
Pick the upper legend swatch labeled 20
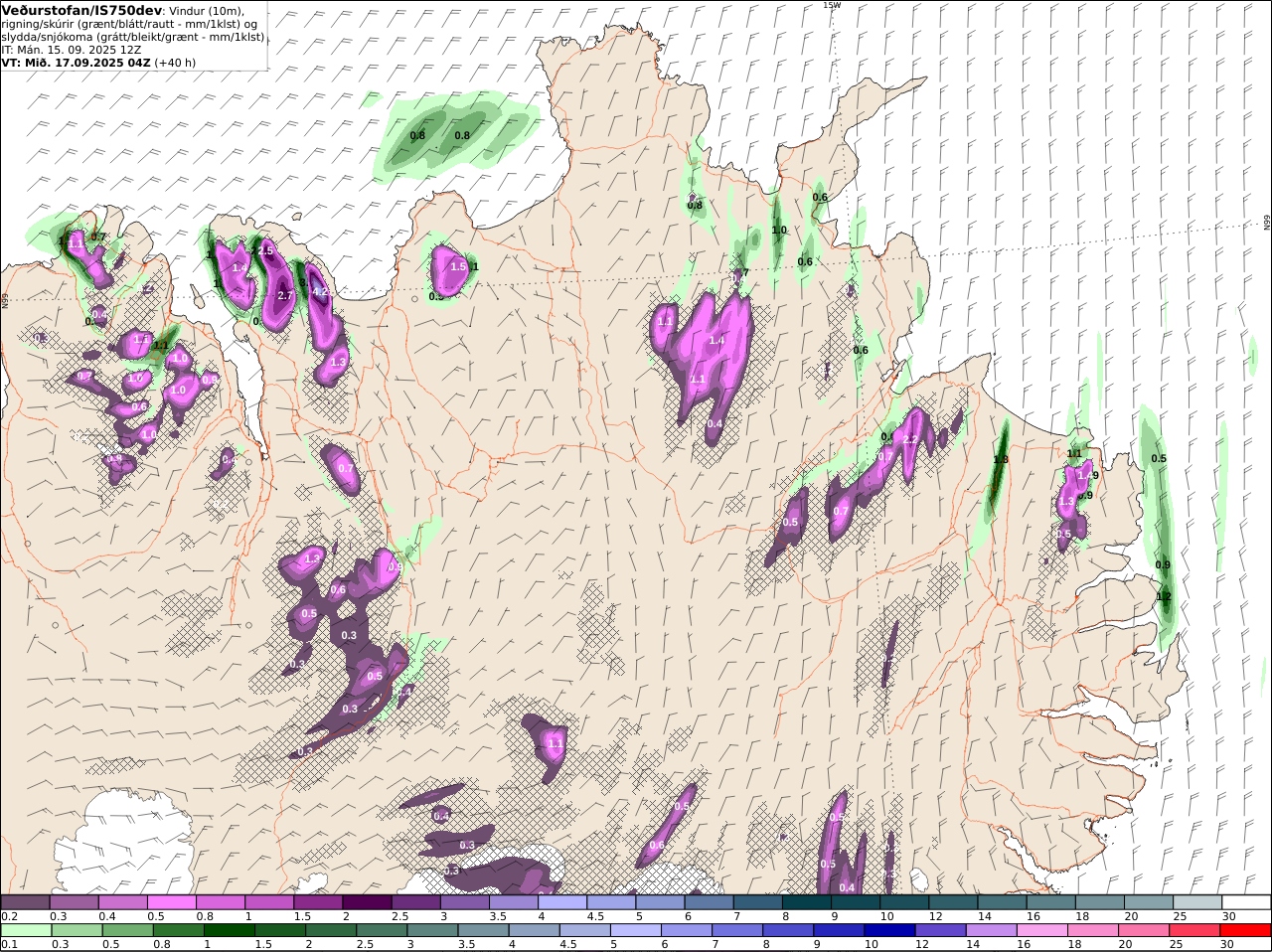pyautogui.click(x=1149, y=901)
